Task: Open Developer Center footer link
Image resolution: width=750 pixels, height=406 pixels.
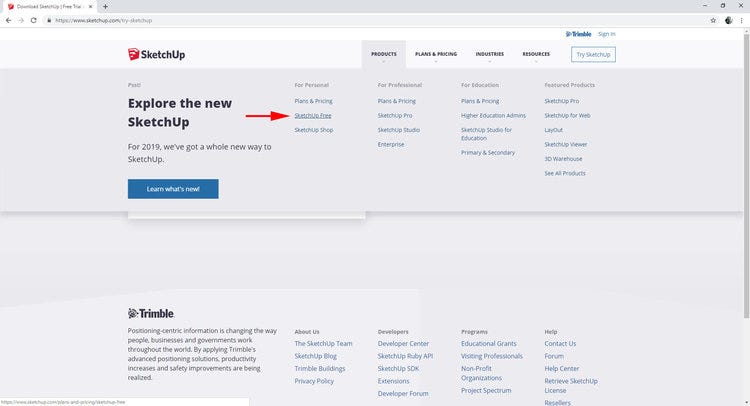Action: coord(403,343)
